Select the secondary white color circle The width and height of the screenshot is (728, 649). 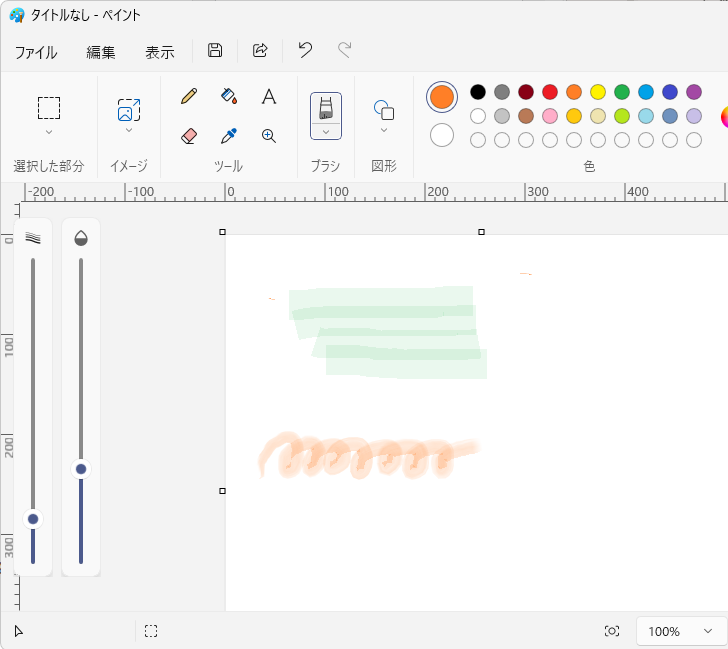click(x=442, y=135)
